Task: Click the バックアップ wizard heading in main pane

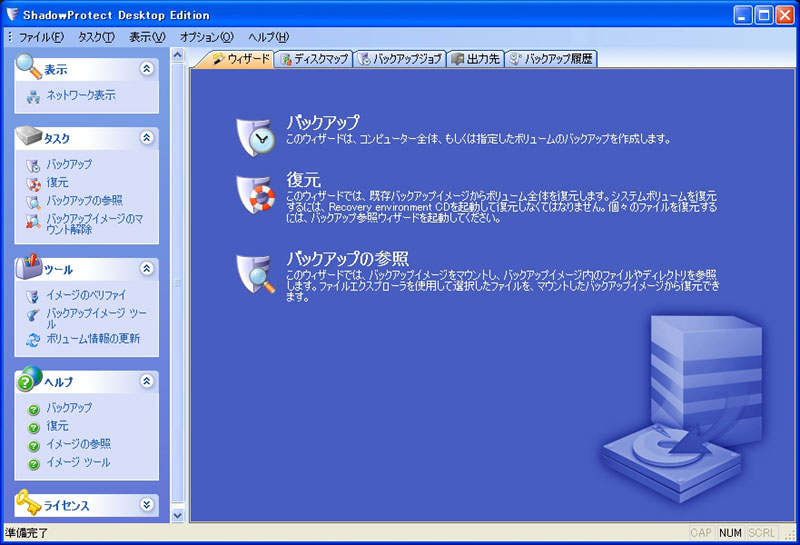Action: [x=322, y=122]
